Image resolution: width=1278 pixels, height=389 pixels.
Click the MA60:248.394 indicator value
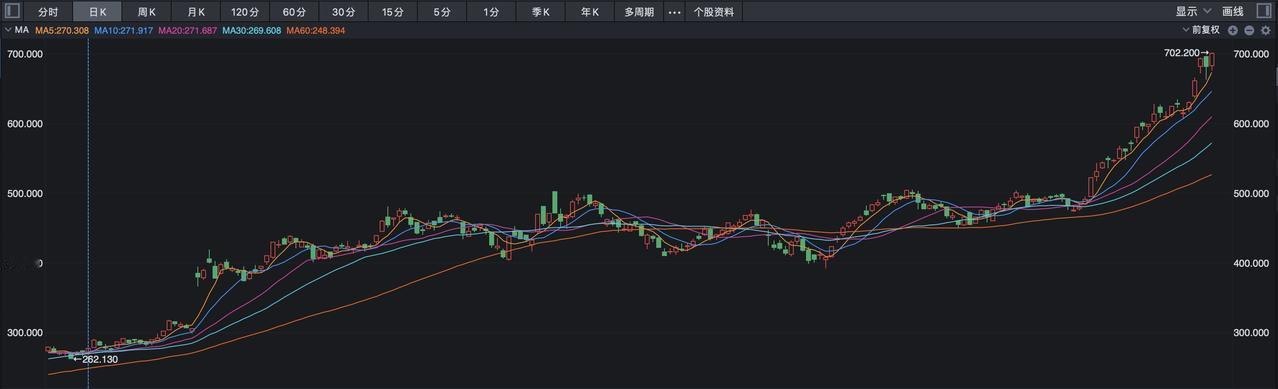click(x=316, y=31)
